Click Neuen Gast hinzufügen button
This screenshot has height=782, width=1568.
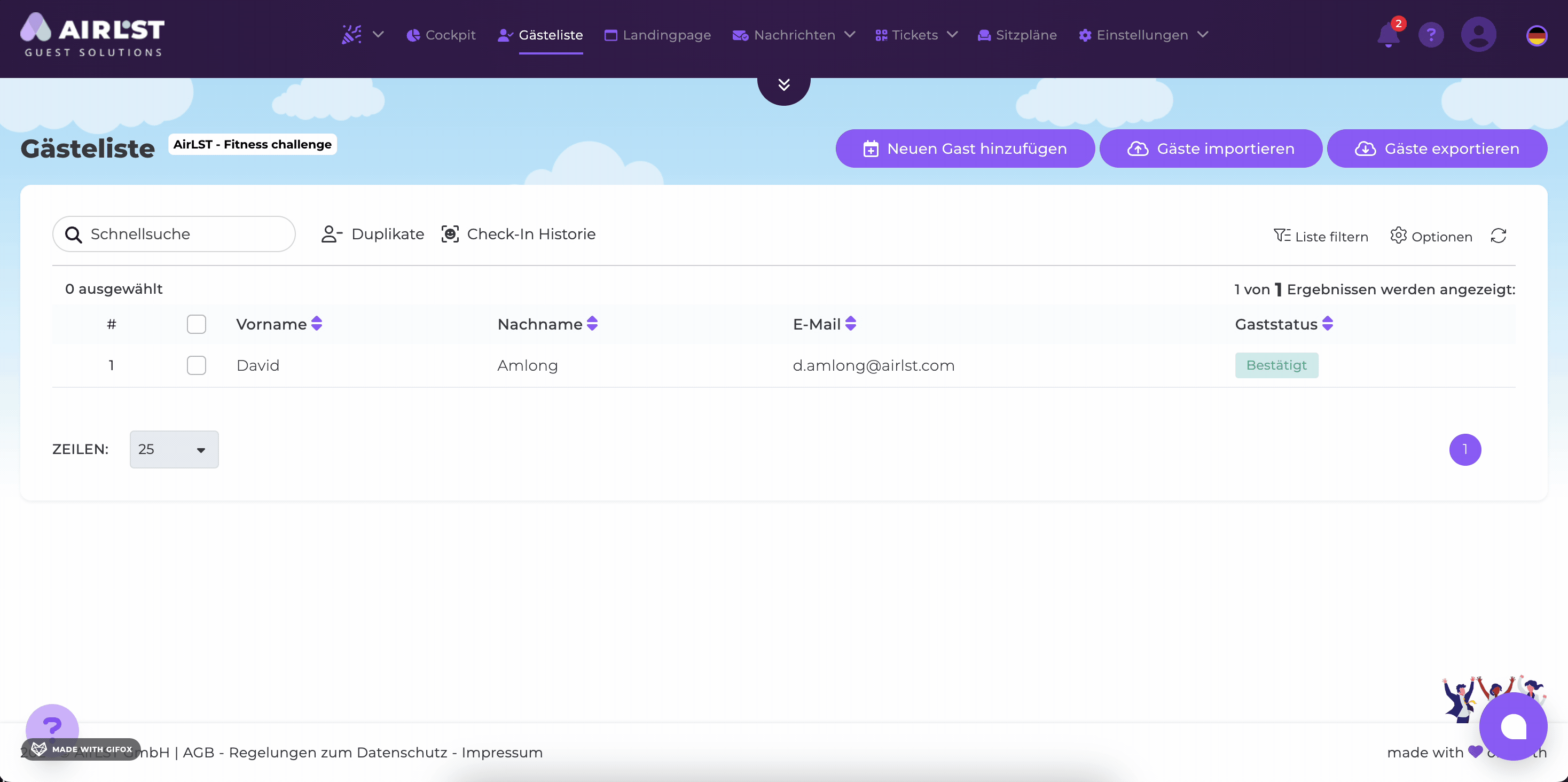[965, 148]
